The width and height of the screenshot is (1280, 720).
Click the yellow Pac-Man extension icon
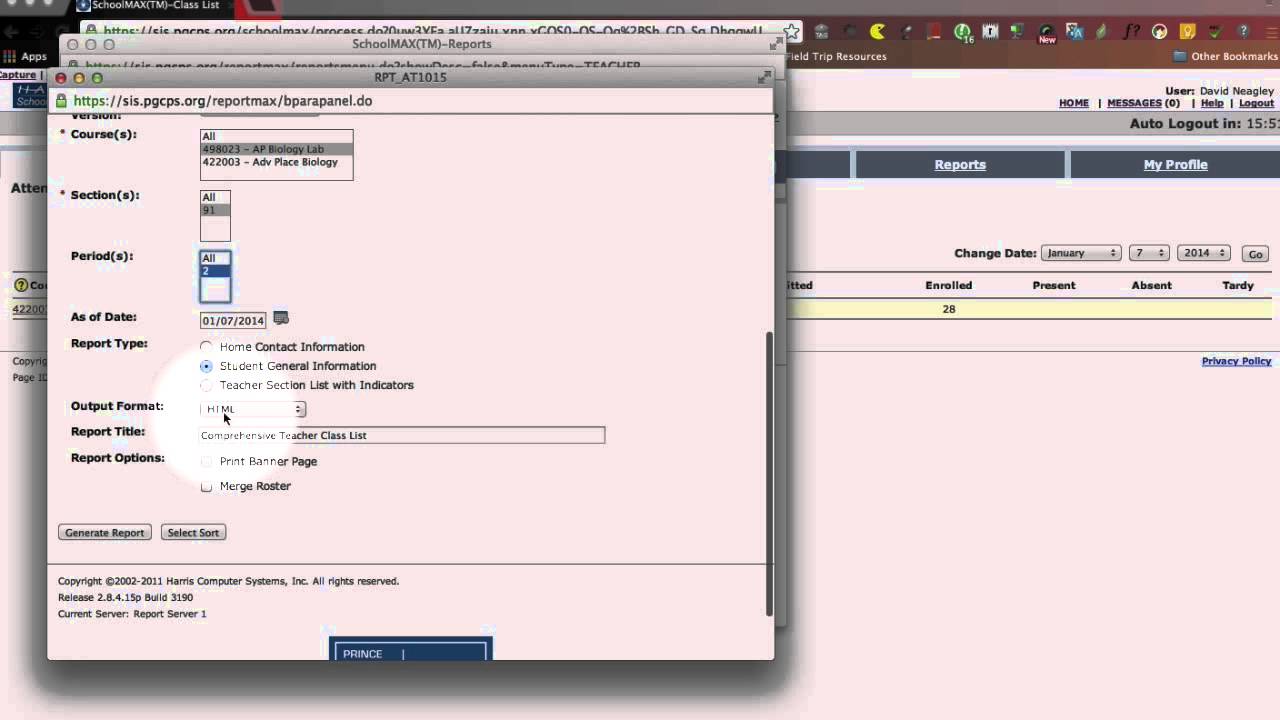[877, 31]
